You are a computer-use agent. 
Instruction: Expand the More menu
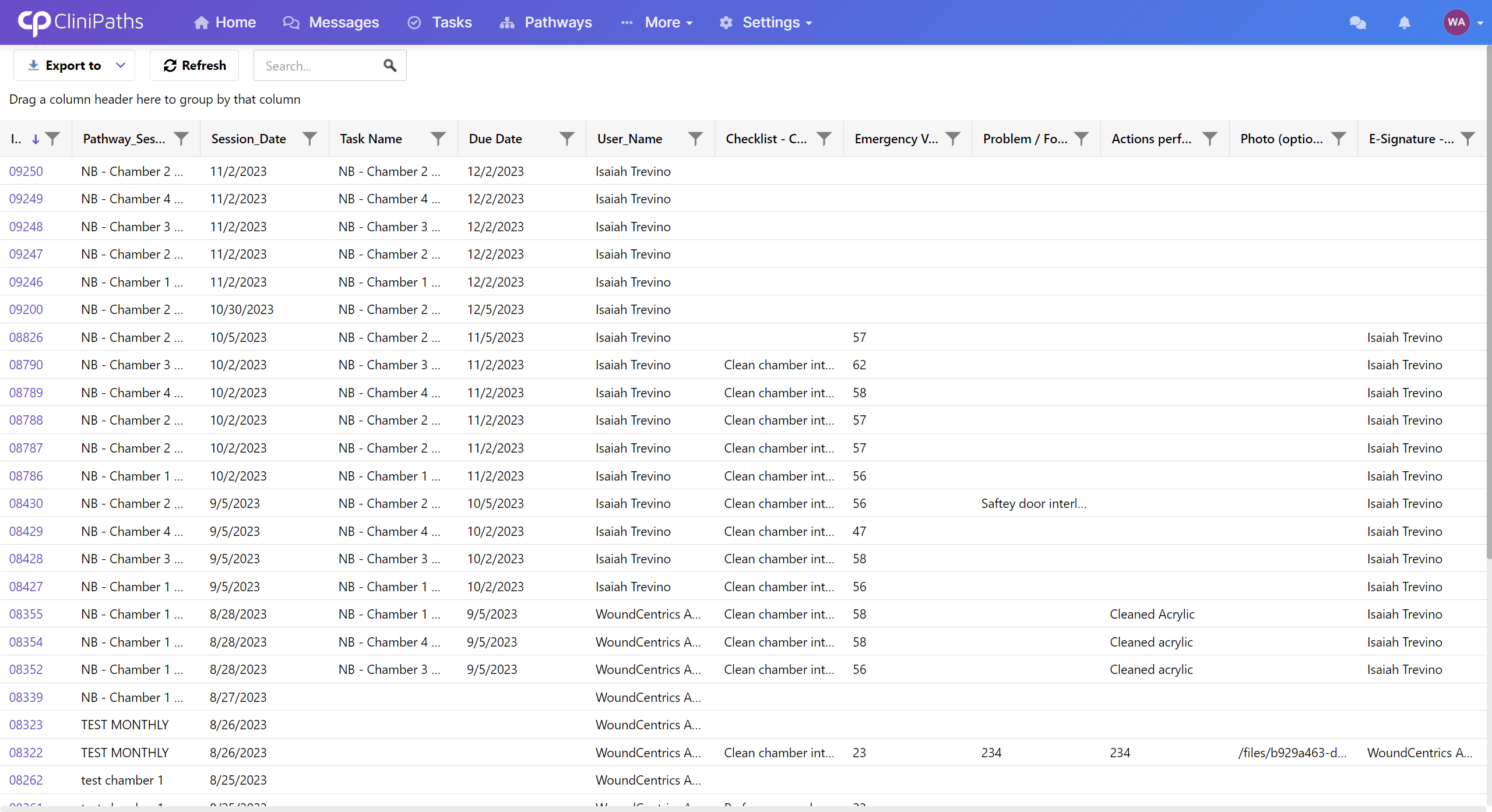[657, 23]
